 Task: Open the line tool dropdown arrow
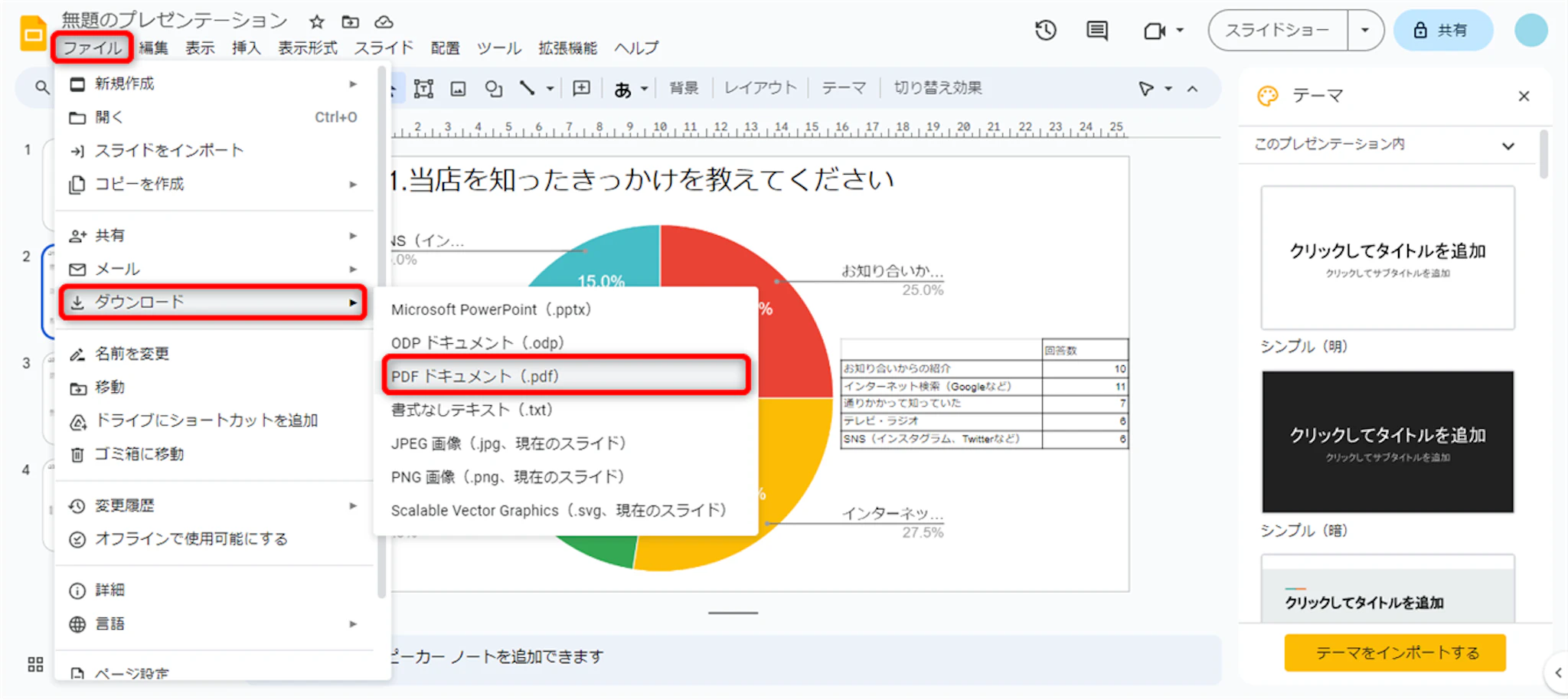click(x=550, y=89)
